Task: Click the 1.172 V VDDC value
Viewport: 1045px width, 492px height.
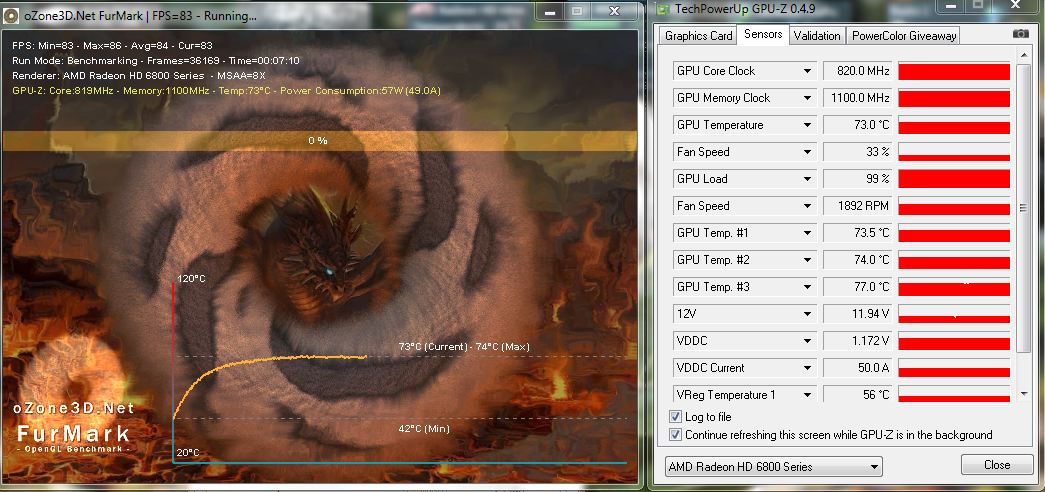Action: (858, 341)
